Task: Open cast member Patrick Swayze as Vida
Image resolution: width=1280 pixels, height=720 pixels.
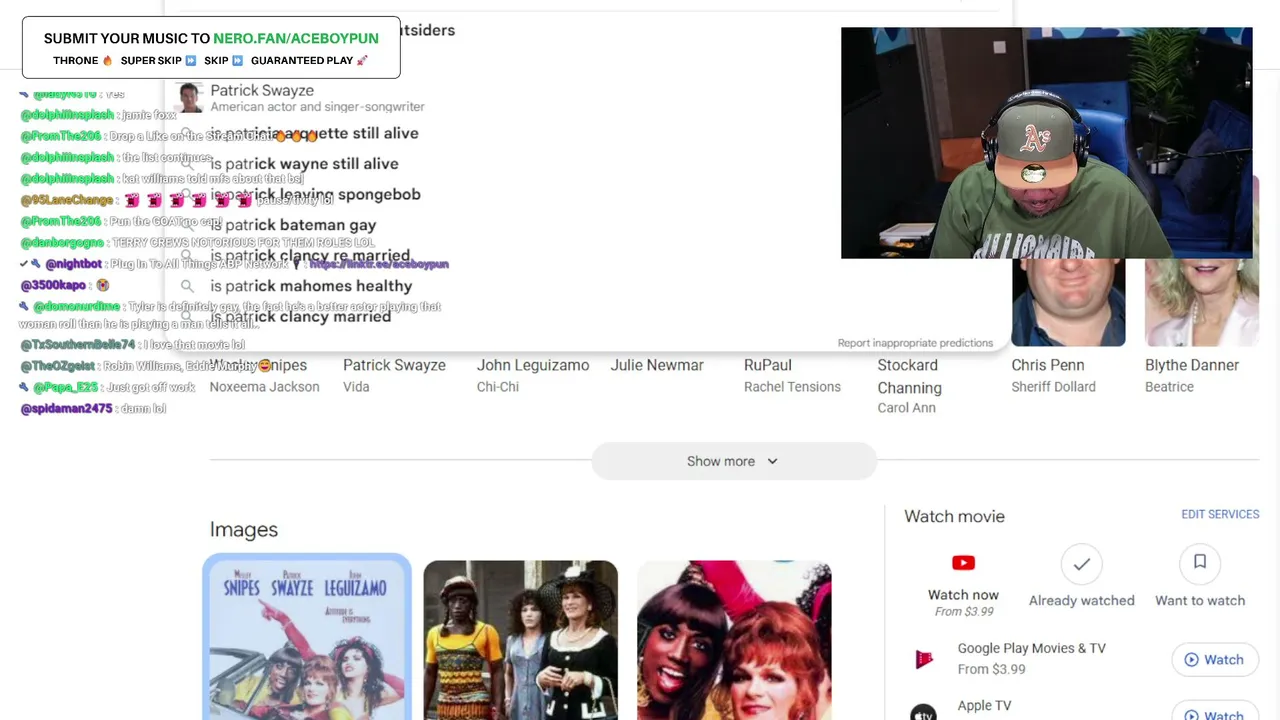Action: pyautogui.click(x=394, y=375)
